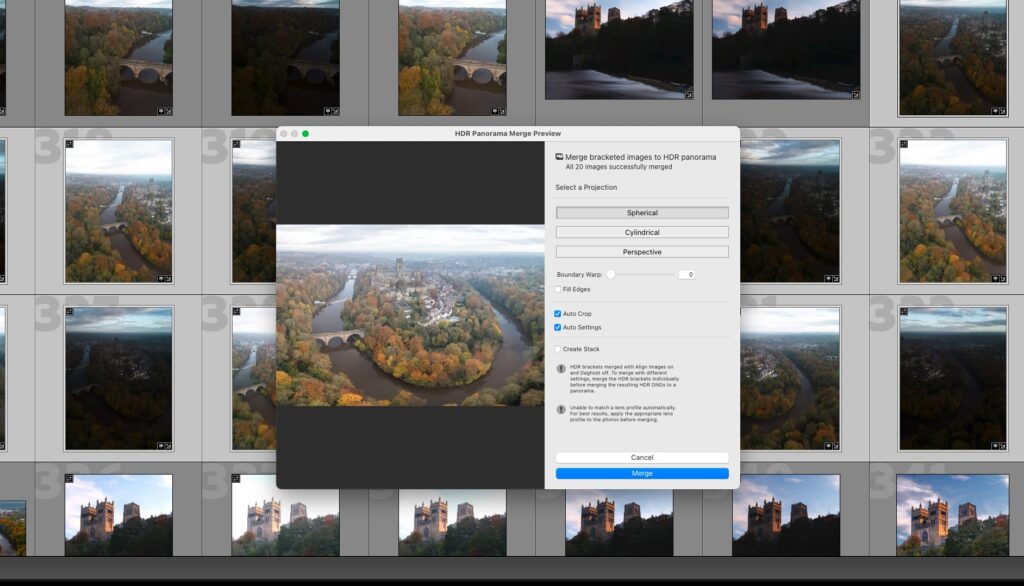Click the merged panorama preview image
The image size is (1024, 586).
click(x=410, y=315)
